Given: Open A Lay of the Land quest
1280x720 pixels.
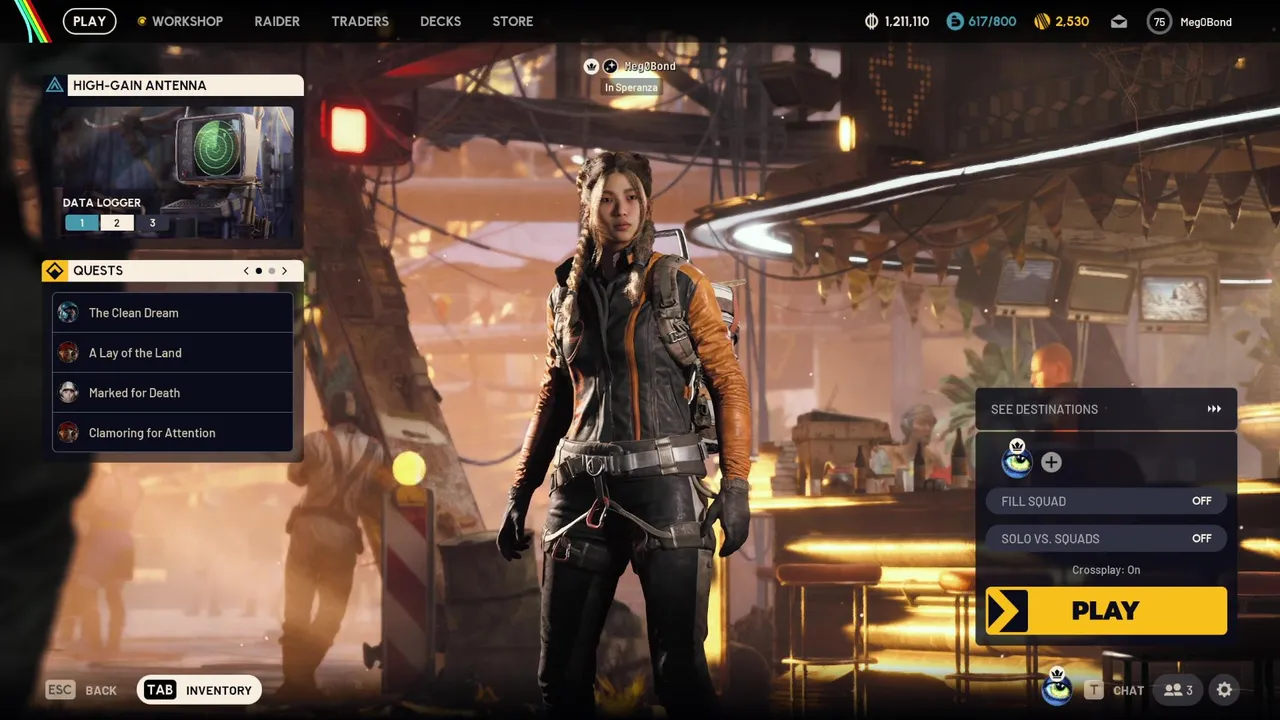Looking at the screenshot, I should 173,353.
